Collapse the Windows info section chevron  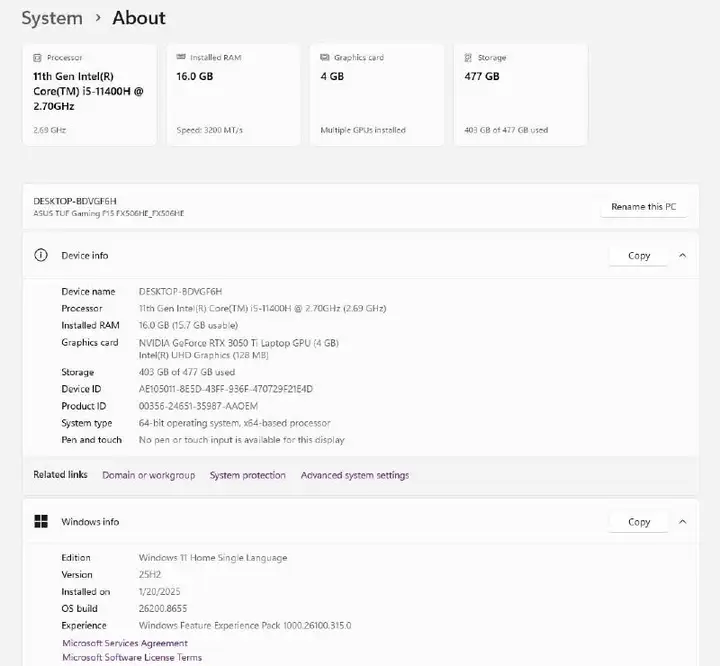point(682,522)
